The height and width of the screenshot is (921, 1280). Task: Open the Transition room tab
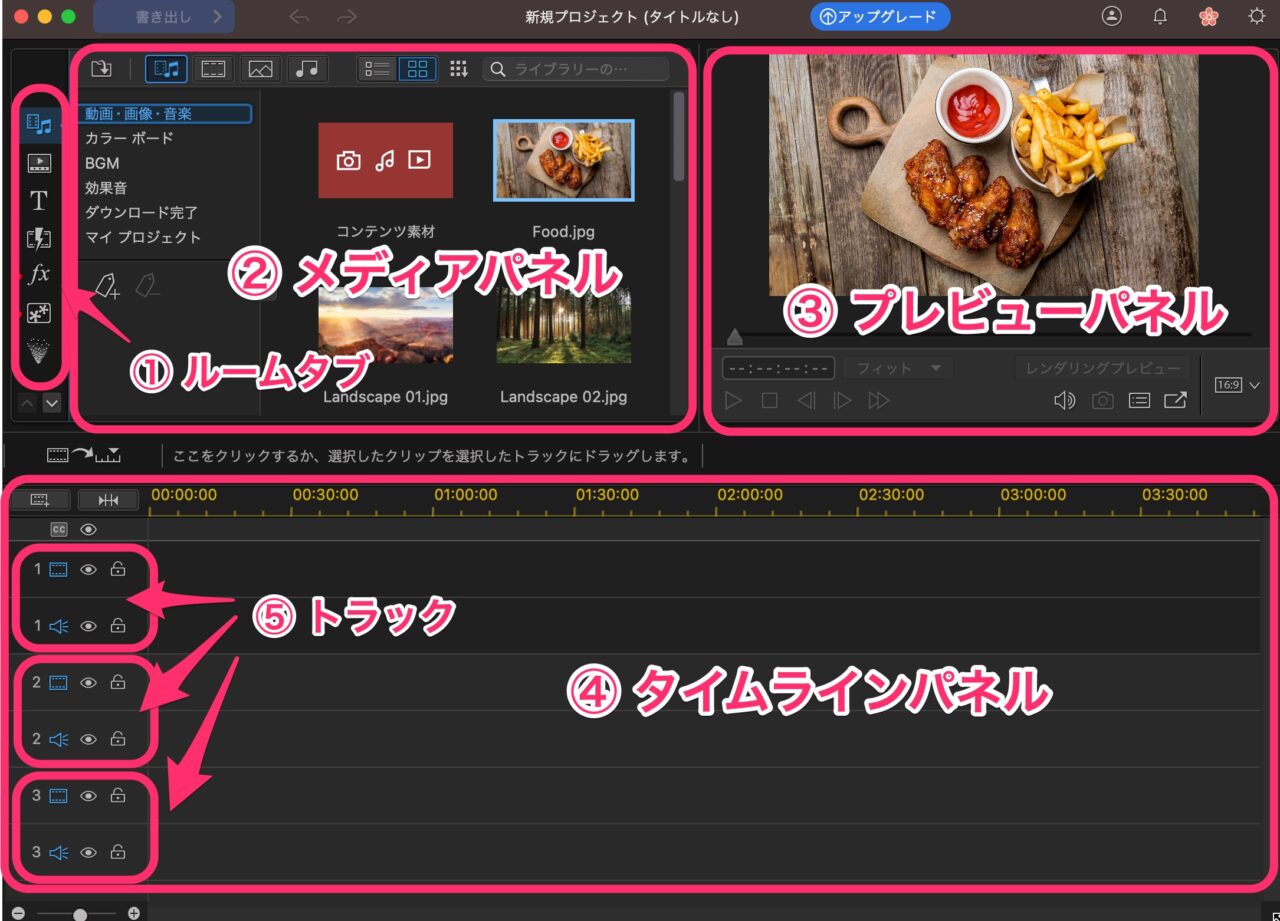click(x=39, y=238)
